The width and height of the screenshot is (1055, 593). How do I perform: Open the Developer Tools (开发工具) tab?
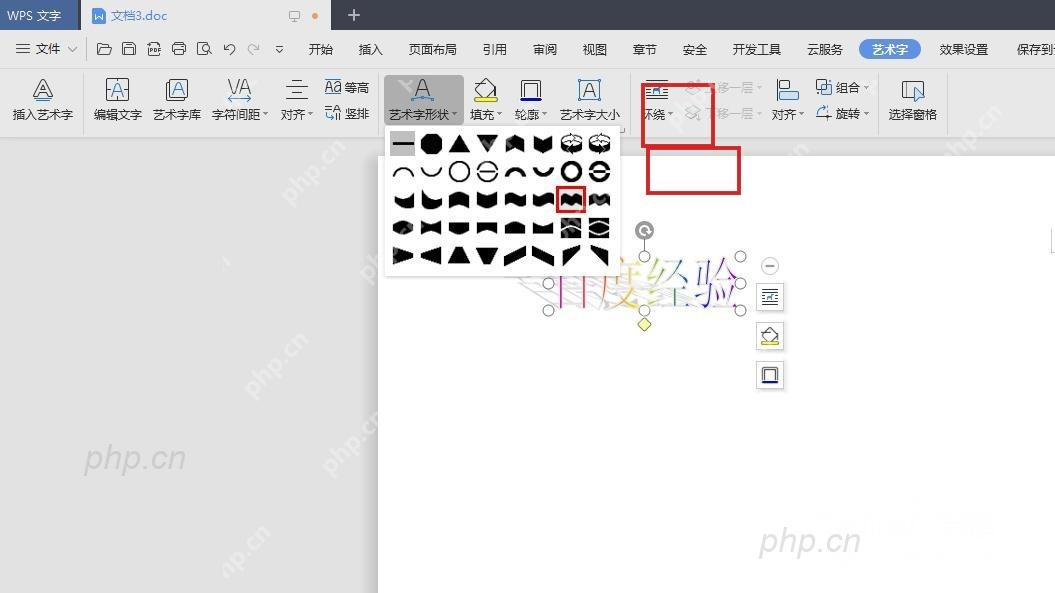click(x=756, y=49)
